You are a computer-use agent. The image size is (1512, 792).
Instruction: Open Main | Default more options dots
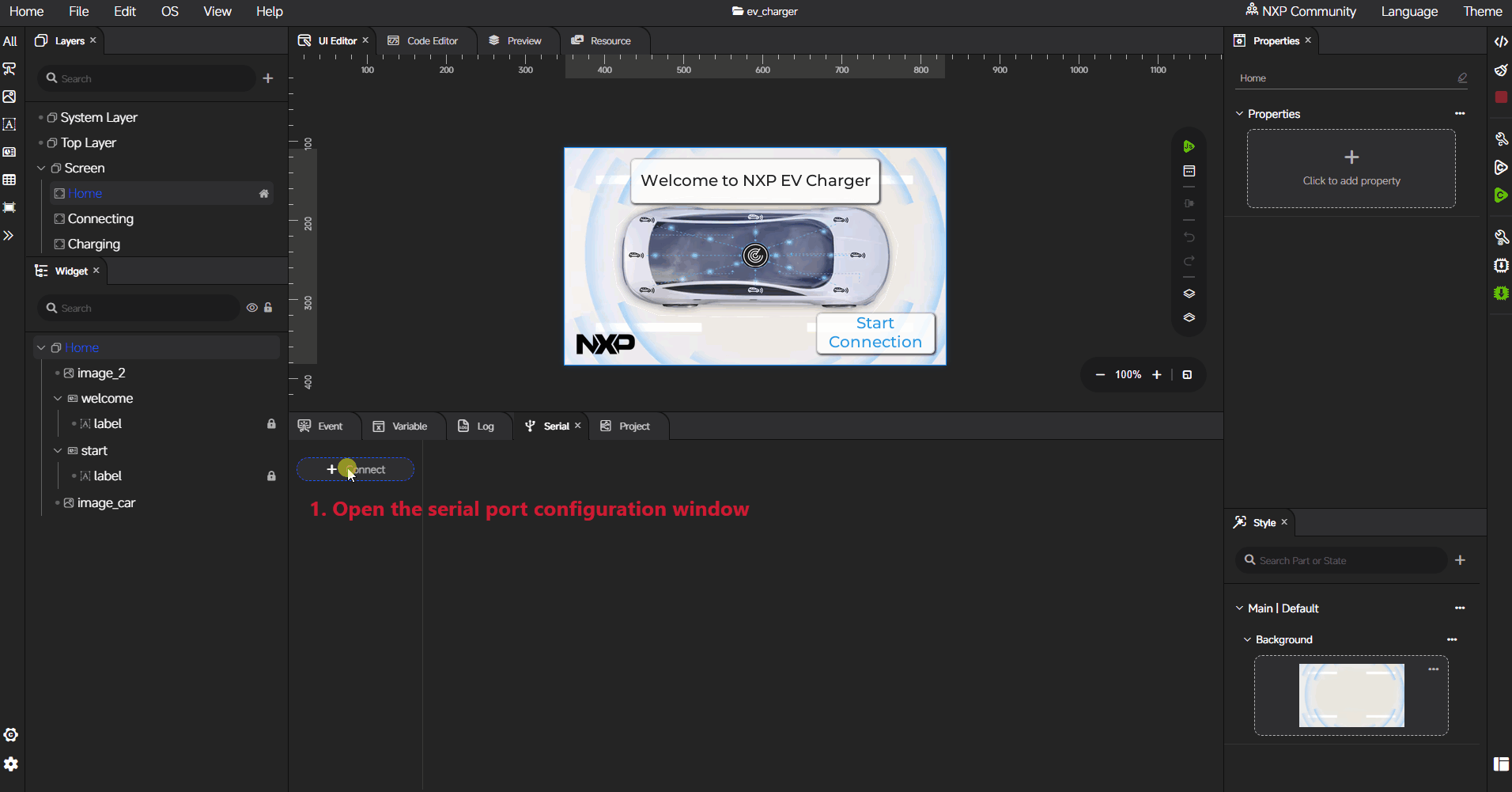coord(1460,608)
